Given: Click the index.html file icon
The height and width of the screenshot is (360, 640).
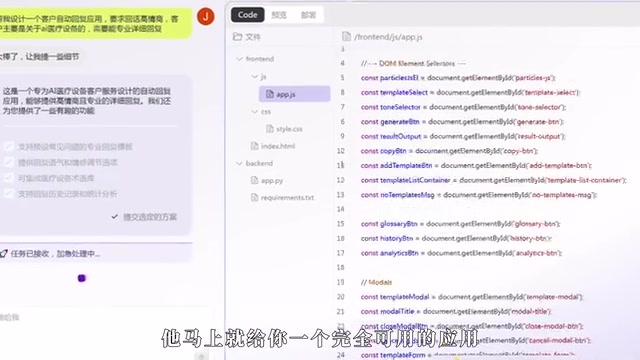Looking at the screenshot, I should [x=254, y=146].
